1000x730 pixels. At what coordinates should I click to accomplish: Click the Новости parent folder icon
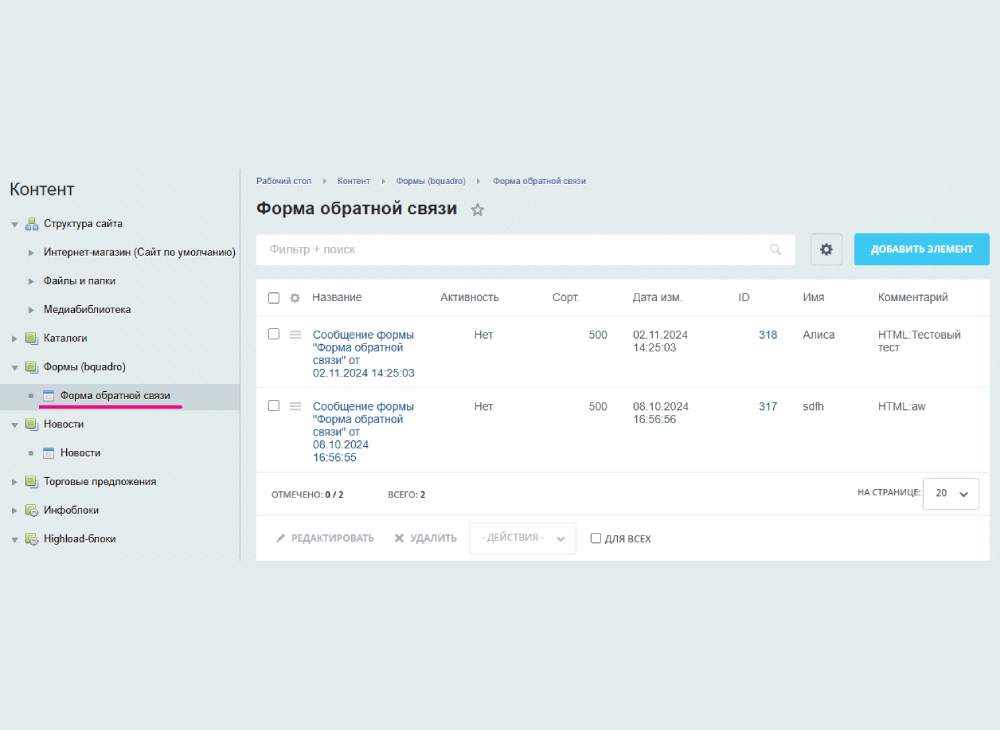click(31, 424)
